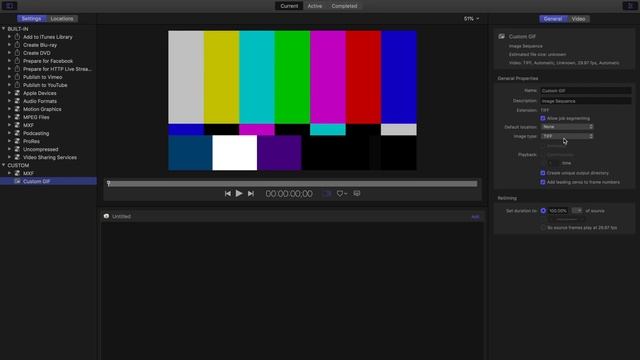Click the Publish to Vimeo icon
This screenshot has width=640, height=360.
pos(17,77)
